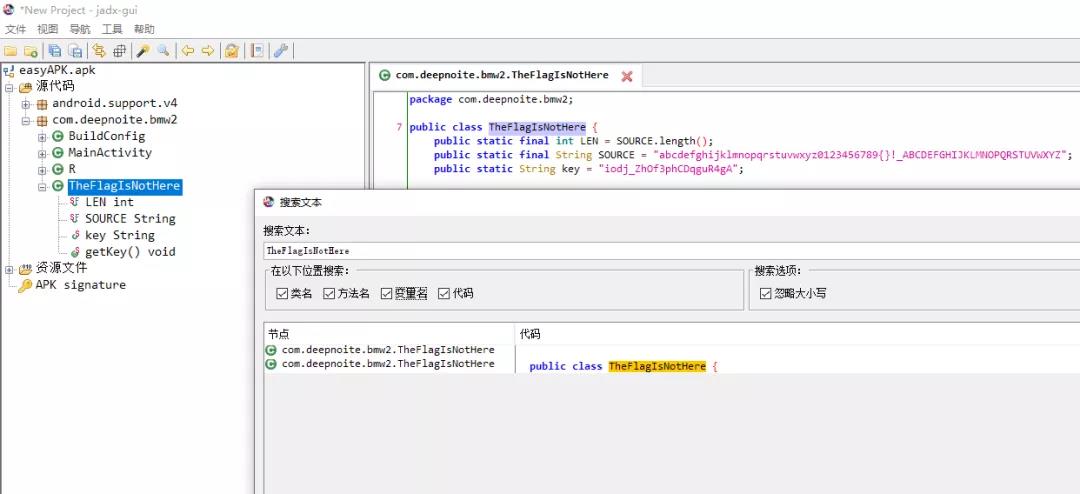Toggle the Deobfuscation lock icon
The width and height of the screenshot is (1080, 494).
[232, 51]
